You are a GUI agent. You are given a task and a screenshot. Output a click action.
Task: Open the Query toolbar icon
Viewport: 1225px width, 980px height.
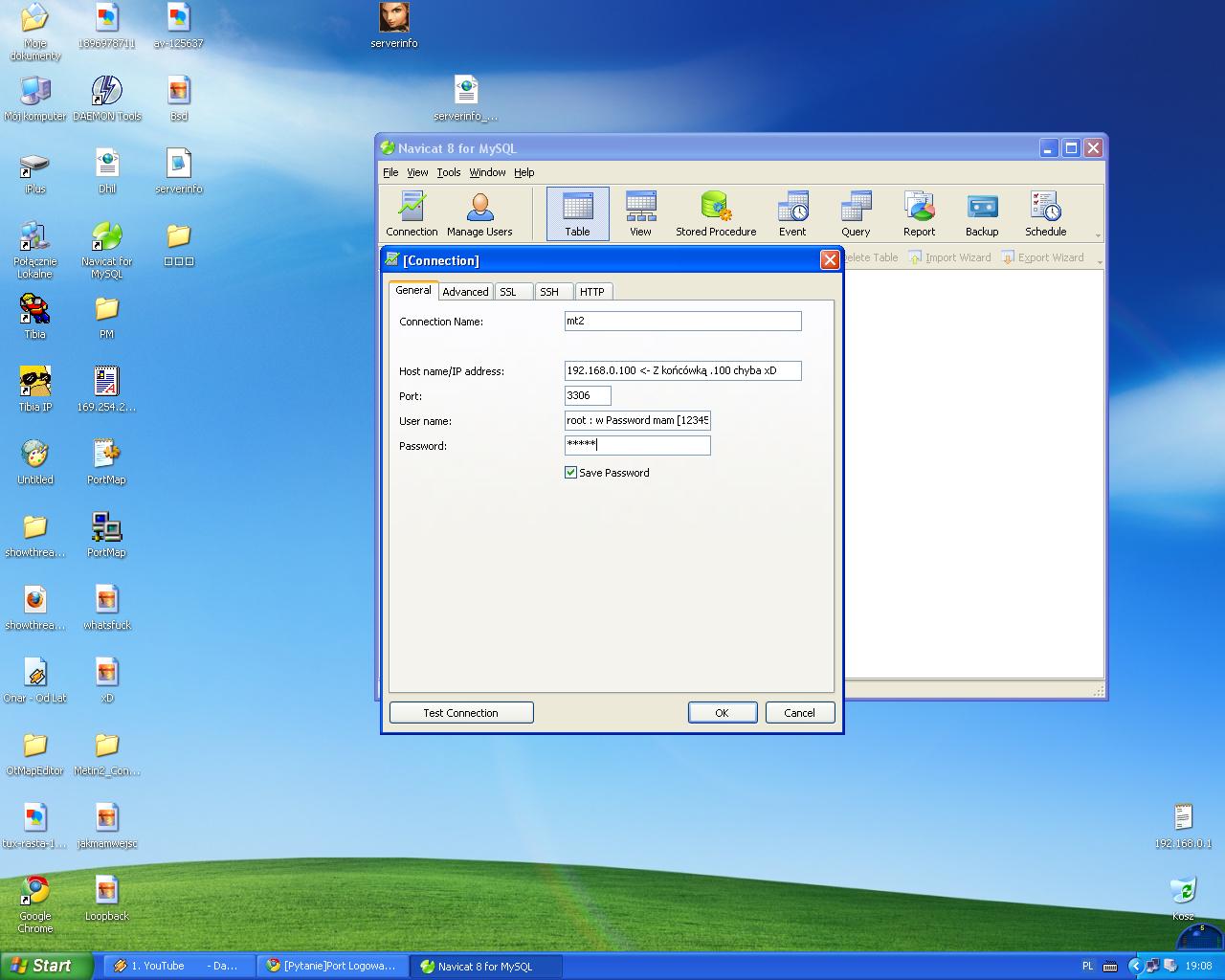pyautogui.click(x=856, y=213)
